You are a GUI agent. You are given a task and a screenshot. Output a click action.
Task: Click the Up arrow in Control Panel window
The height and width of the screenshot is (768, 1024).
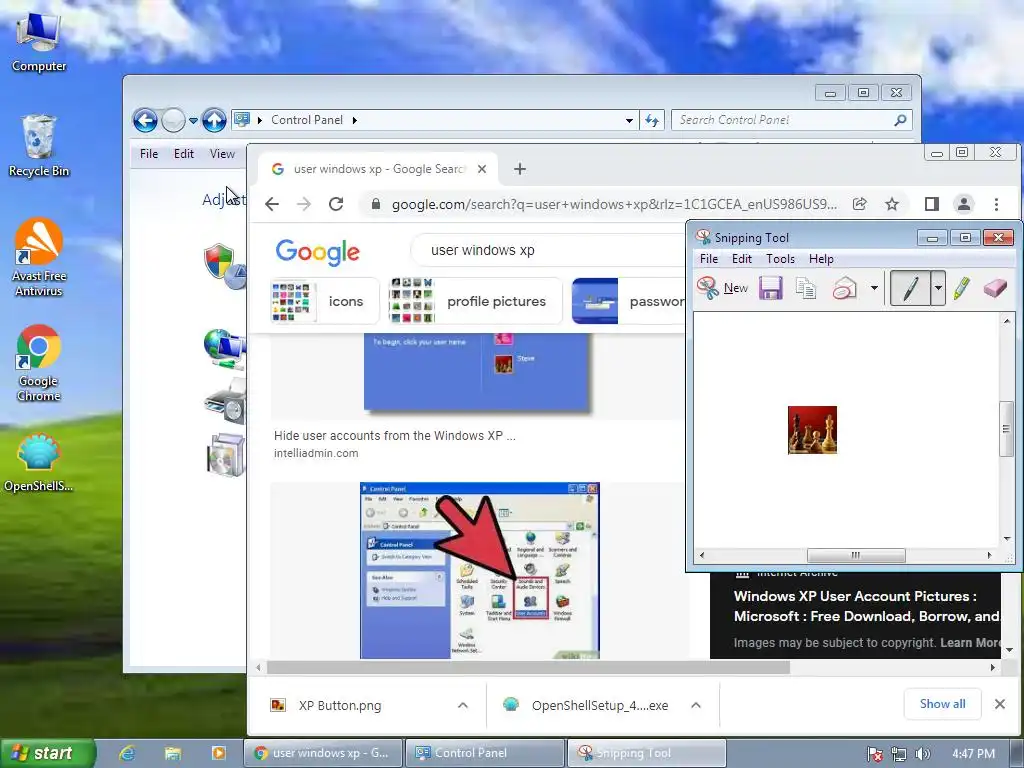pyautogui.click(x=214, y=120)
